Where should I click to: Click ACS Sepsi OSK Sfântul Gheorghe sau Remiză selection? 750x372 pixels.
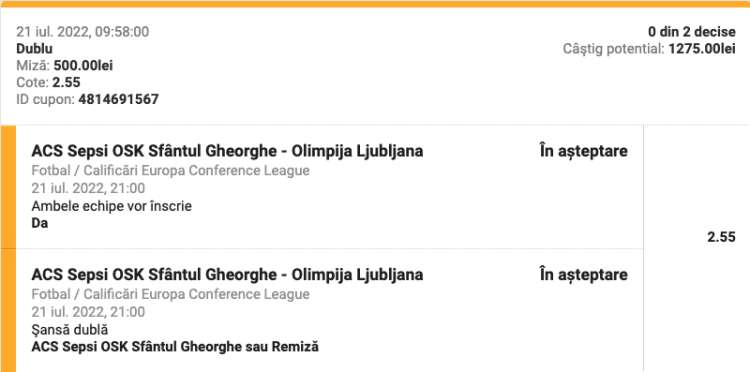pos(175,346)
